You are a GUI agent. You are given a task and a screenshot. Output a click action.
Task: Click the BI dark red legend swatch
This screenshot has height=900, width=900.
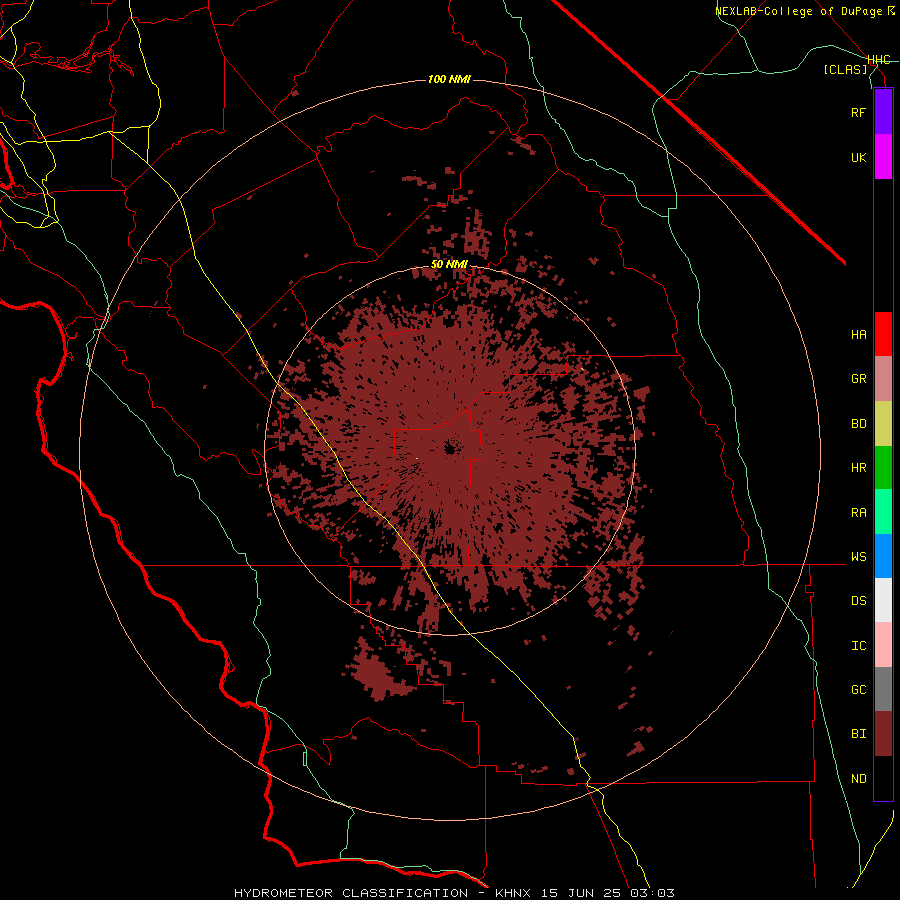tap(883, 734)
